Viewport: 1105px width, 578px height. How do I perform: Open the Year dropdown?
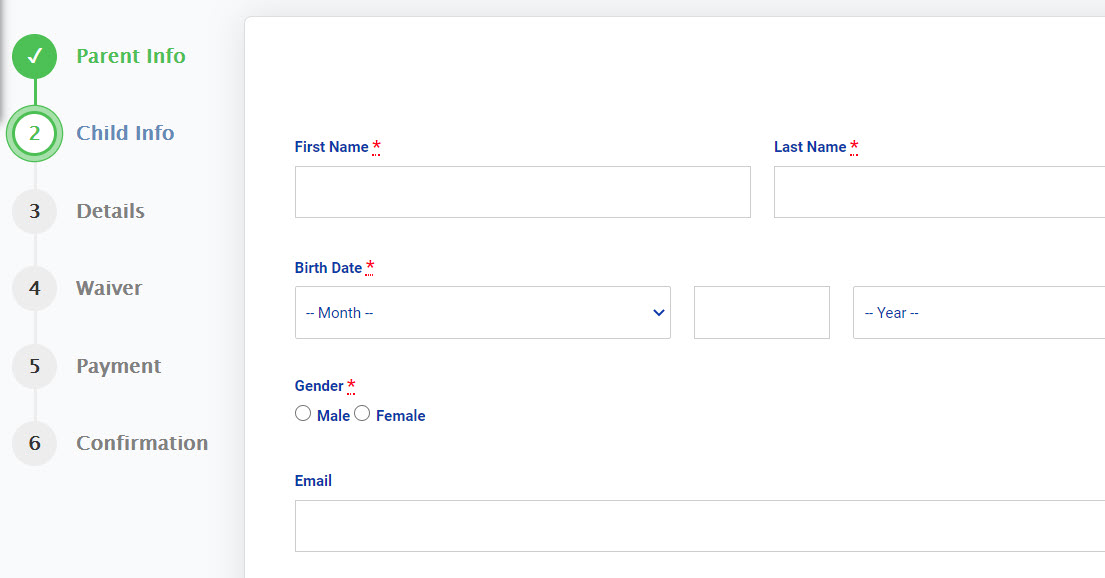point(979,312)
